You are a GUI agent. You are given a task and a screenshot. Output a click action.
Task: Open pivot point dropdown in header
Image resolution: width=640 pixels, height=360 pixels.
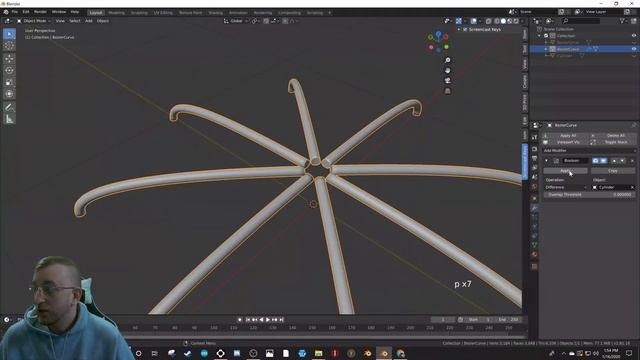tap(255, 21)
